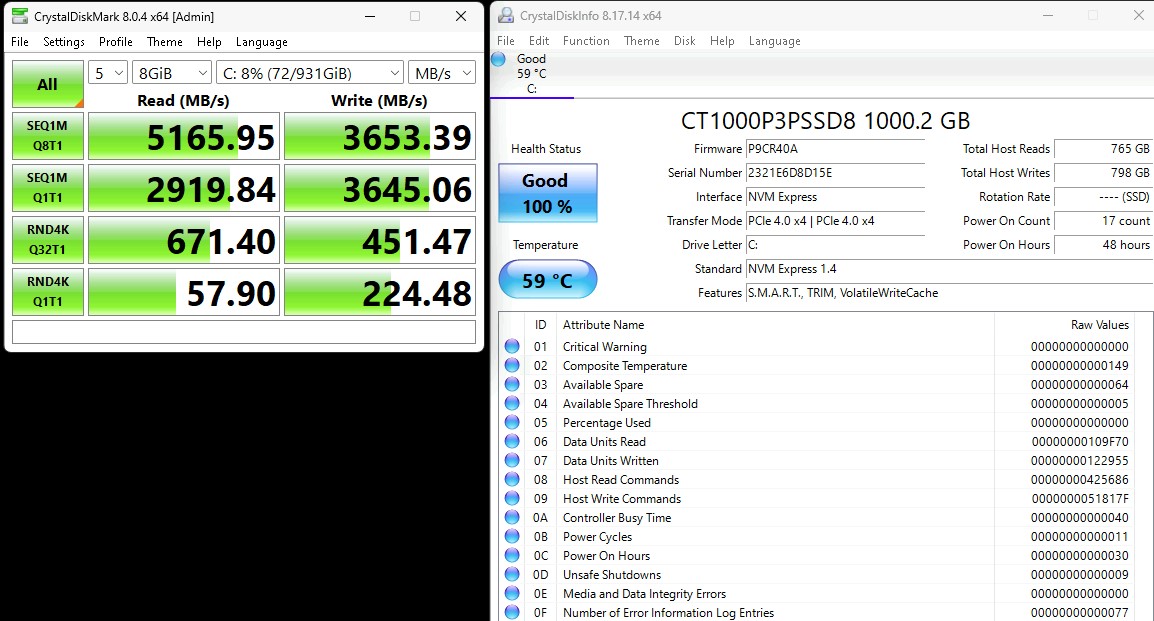Click the Total Host Writes value 798 GB
Screen dimensions: 1154x621
(1103, 173)
